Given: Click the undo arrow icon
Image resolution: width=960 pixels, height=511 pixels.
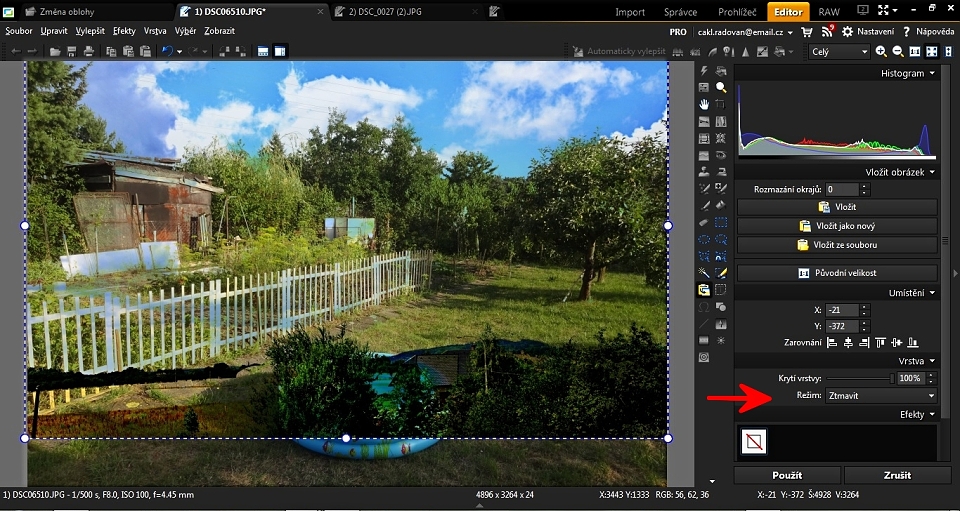Looking at the screenshot, I should coord(166,51).
